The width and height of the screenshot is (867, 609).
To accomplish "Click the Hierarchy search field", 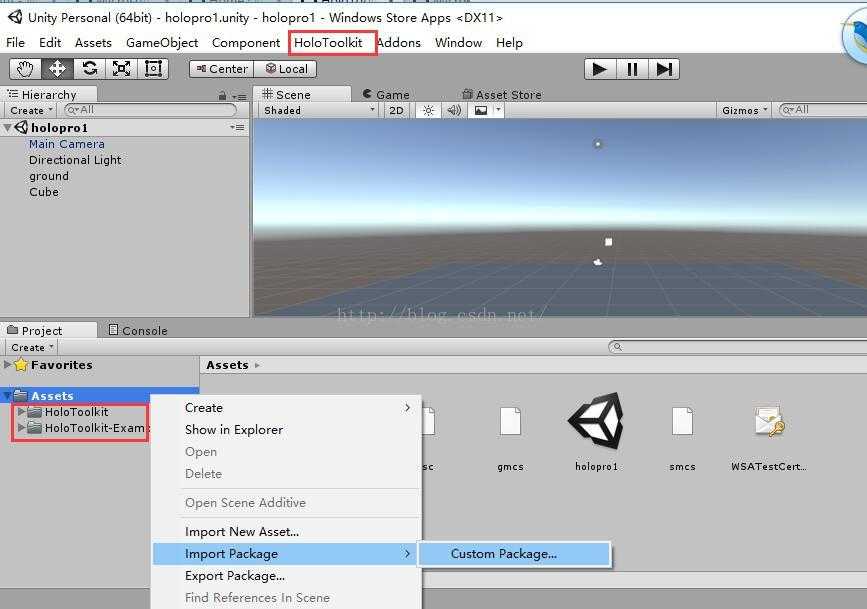I will (150, 110).
